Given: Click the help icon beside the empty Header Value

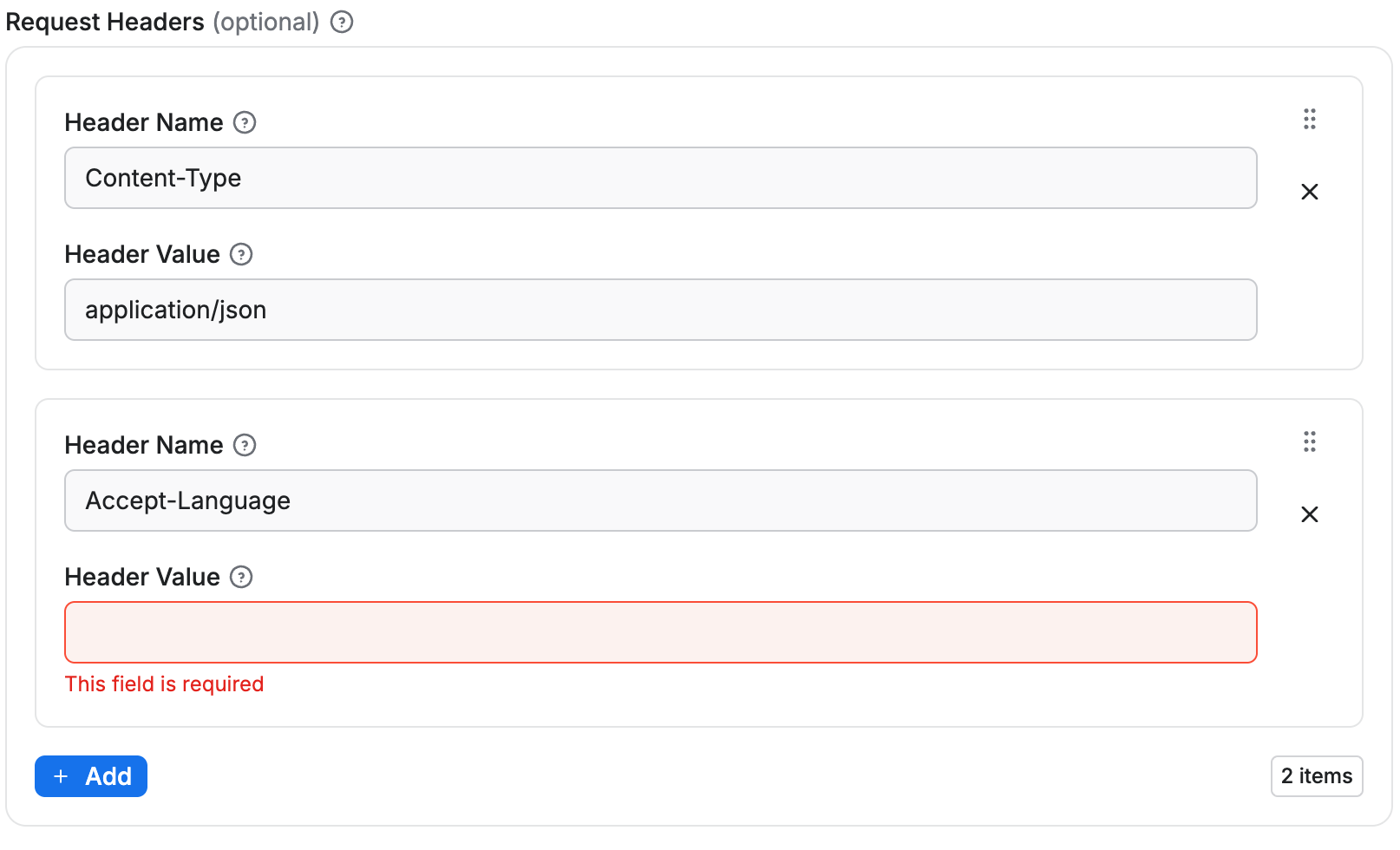Looking at the screenshot, I should 241,577.
